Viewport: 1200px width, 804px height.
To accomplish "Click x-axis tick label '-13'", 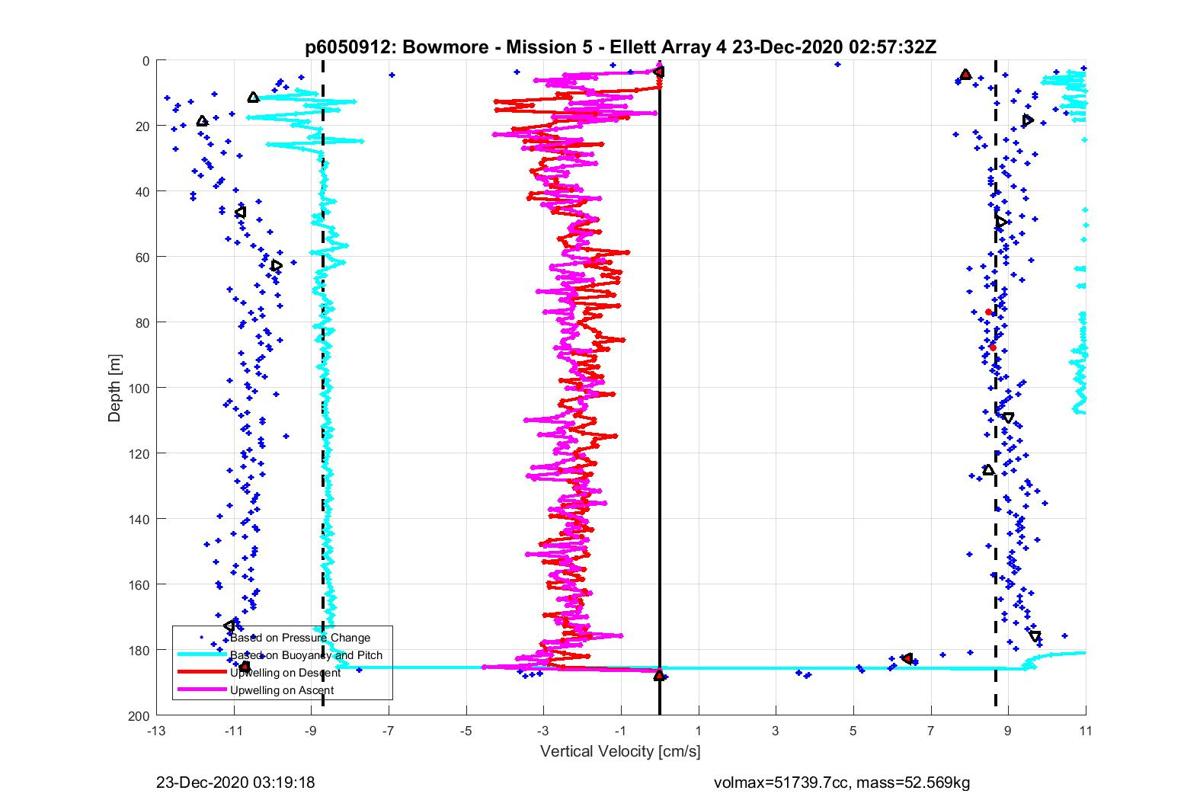I will (x=155, y=732).
